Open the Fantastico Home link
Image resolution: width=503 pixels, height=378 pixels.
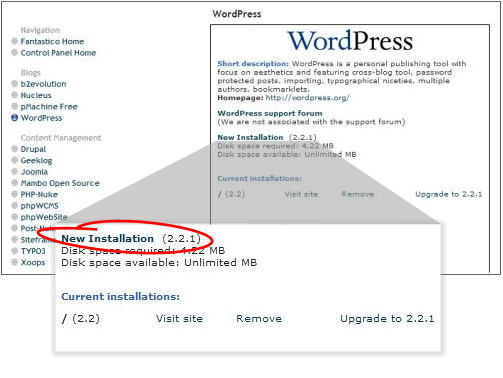[x=52, y=41]
